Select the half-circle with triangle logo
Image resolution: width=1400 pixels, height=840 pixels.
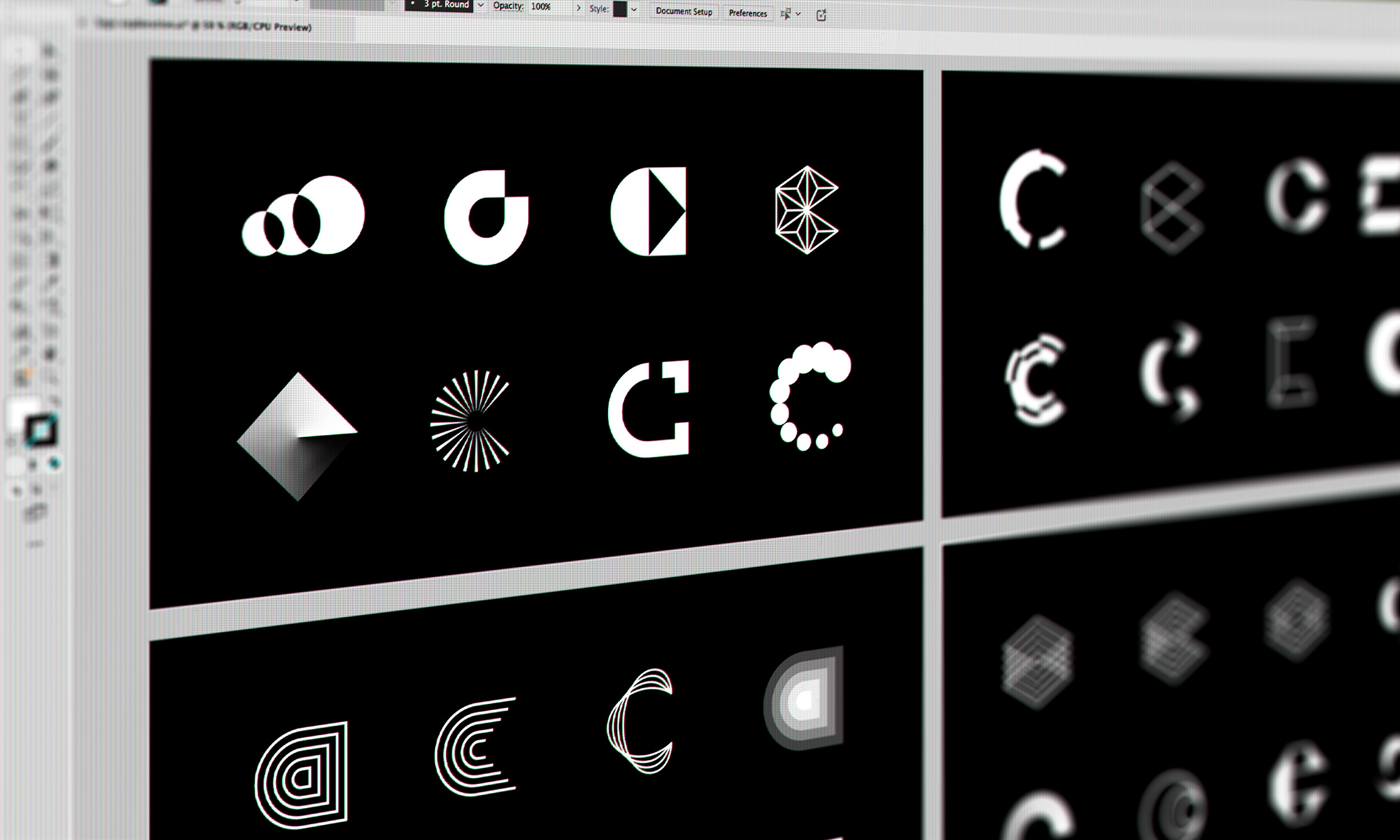pos(648,211)
